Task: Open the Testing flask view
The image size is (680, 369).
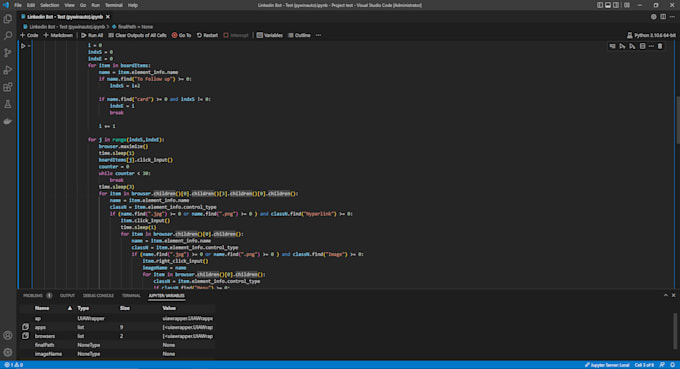Action: [8, 104]
